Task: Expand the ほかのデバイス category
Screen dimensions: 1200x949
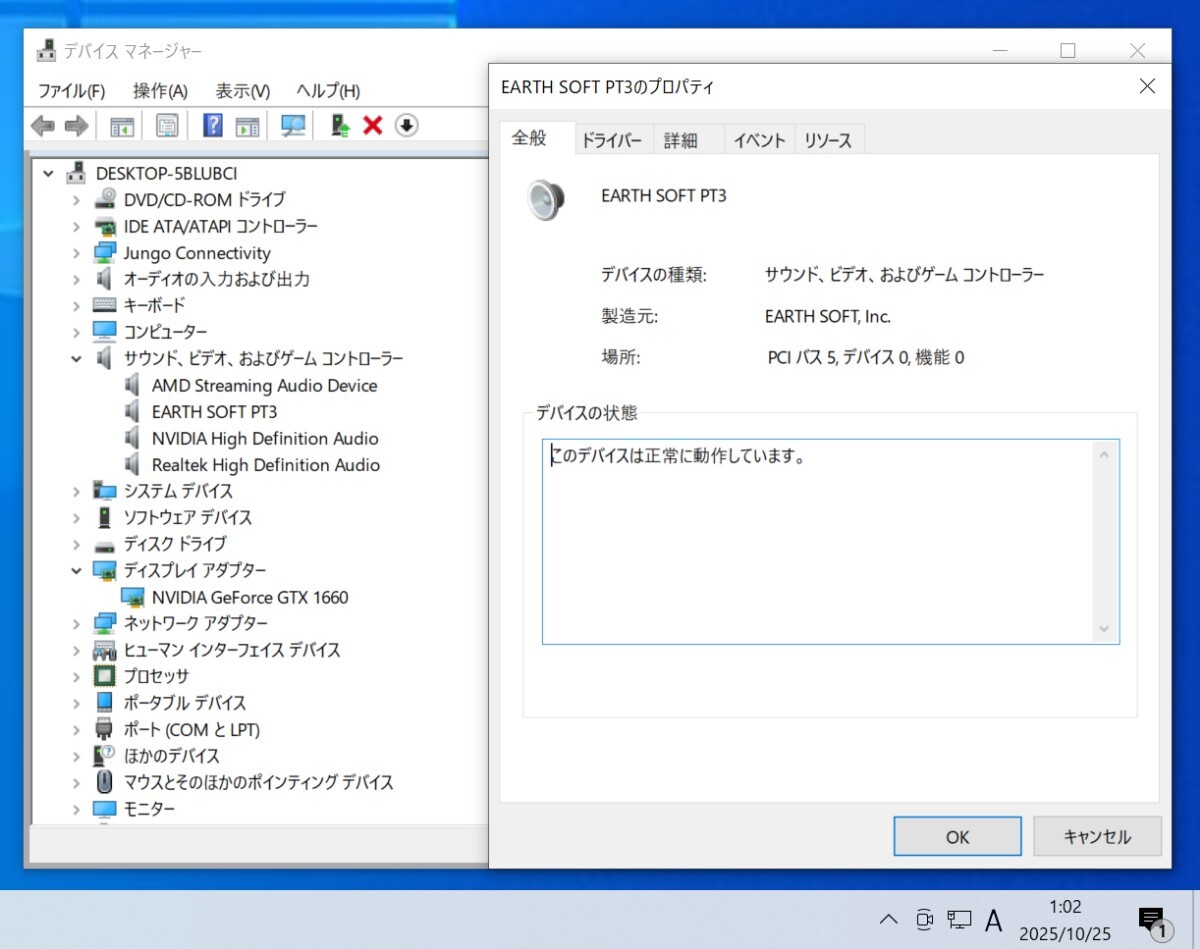Action: pos(77,756)
